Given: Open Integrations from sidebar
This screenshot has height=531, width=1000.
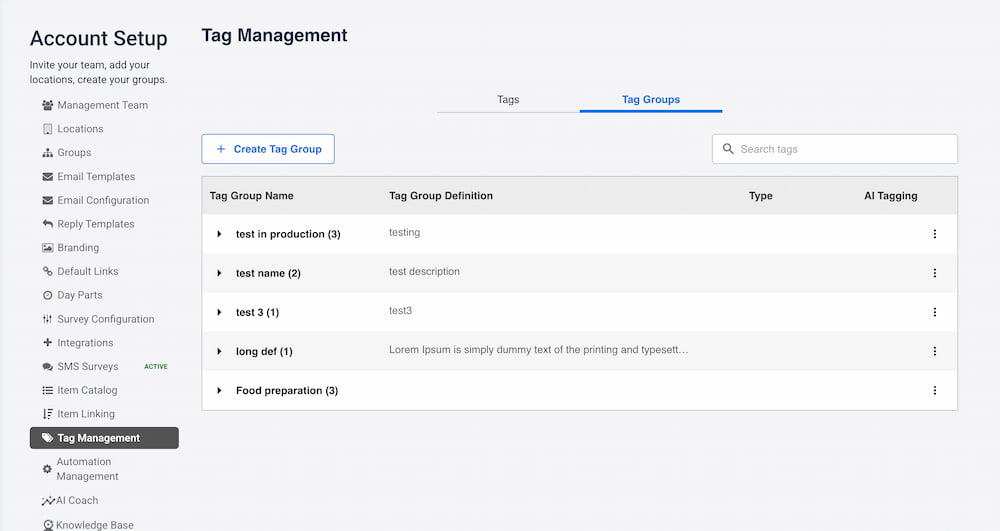Looking at the screenshot, I should point(85,342).
